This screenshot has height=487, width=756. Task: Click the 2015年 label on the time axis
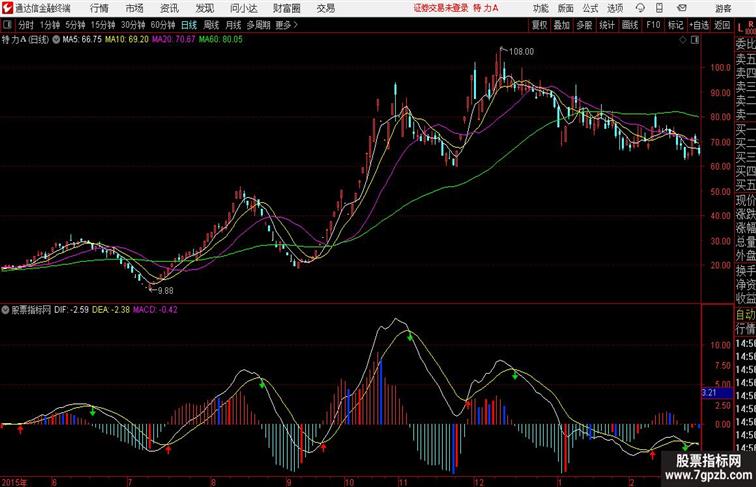[x=14, y=482]
